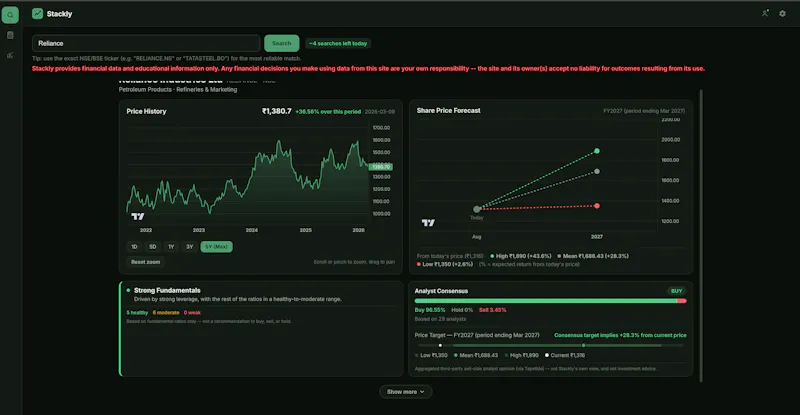Open the settings gear icon
Image resolution: width=800 pixels, height=415 pixels.
click(782, 14)
